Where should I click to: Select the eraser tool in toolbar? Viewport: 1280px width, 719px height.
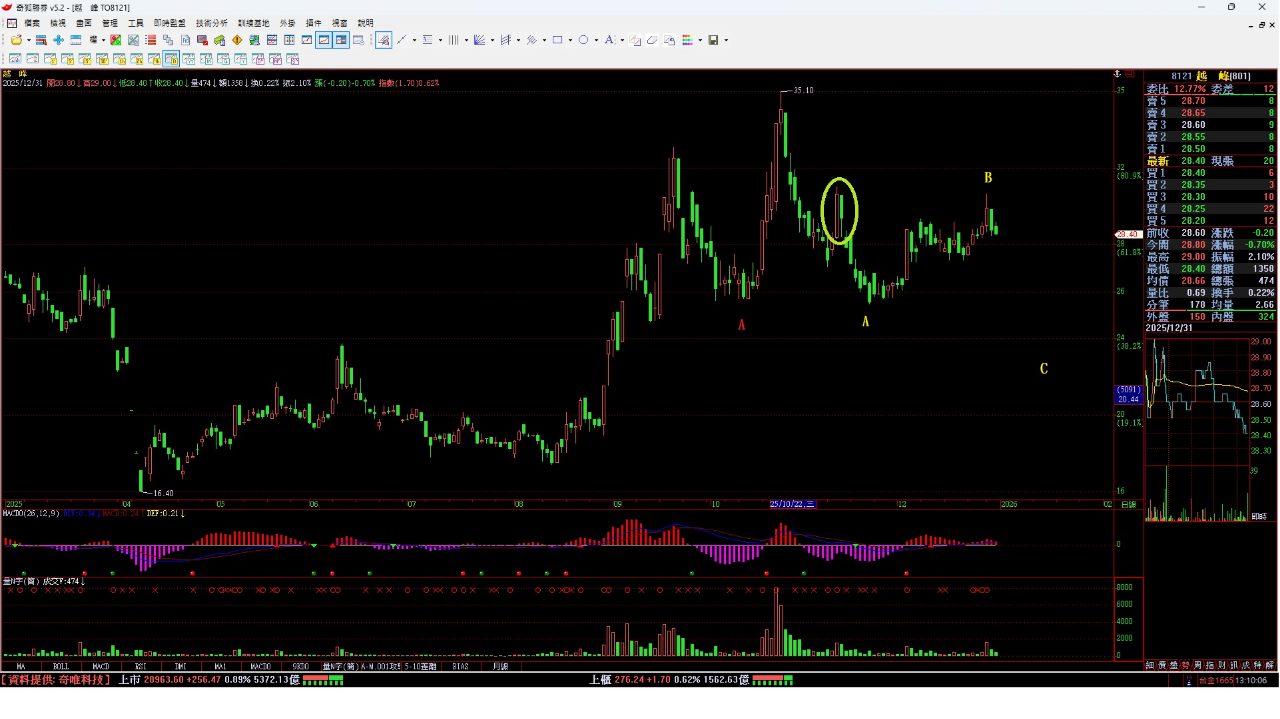(652, 40)
